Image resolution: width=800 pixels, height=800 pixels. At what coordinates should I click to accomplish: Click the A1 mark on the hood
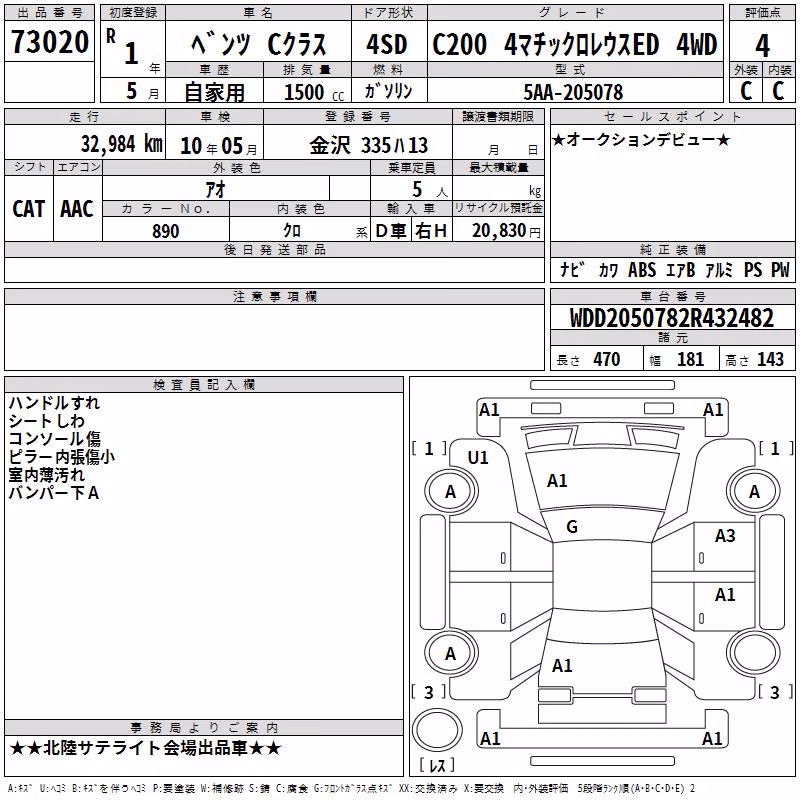click(x=557, y=481)
